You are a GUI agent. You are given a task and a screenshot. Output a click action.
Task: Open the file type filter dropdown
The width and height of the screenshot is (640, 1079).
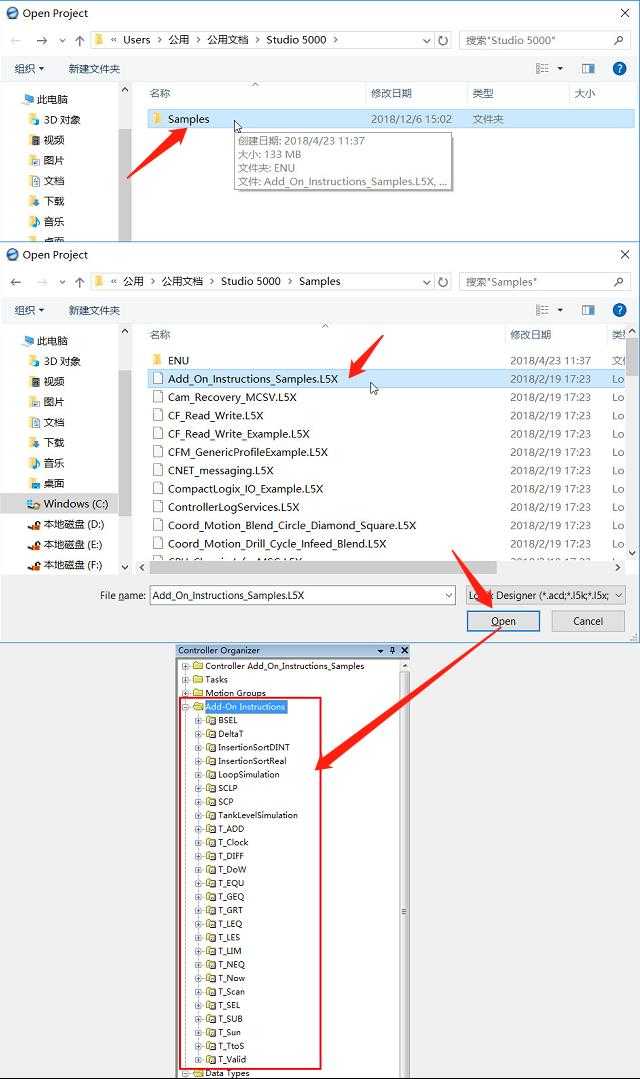click(546, 595)
